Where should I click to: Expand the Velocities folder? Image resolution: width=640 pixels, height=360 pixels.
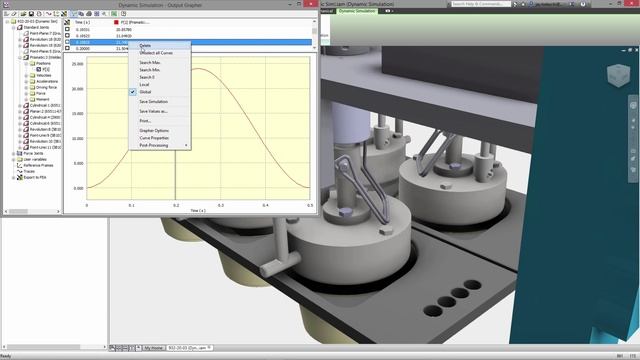tap(27, 76)
